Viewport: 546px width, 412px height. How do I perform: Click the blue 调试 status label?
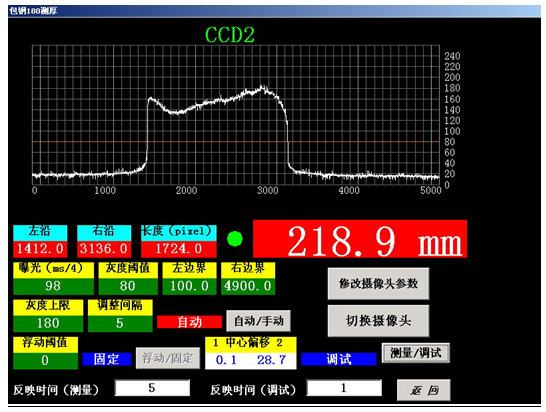pyautogui.click(x=338, y=359)
